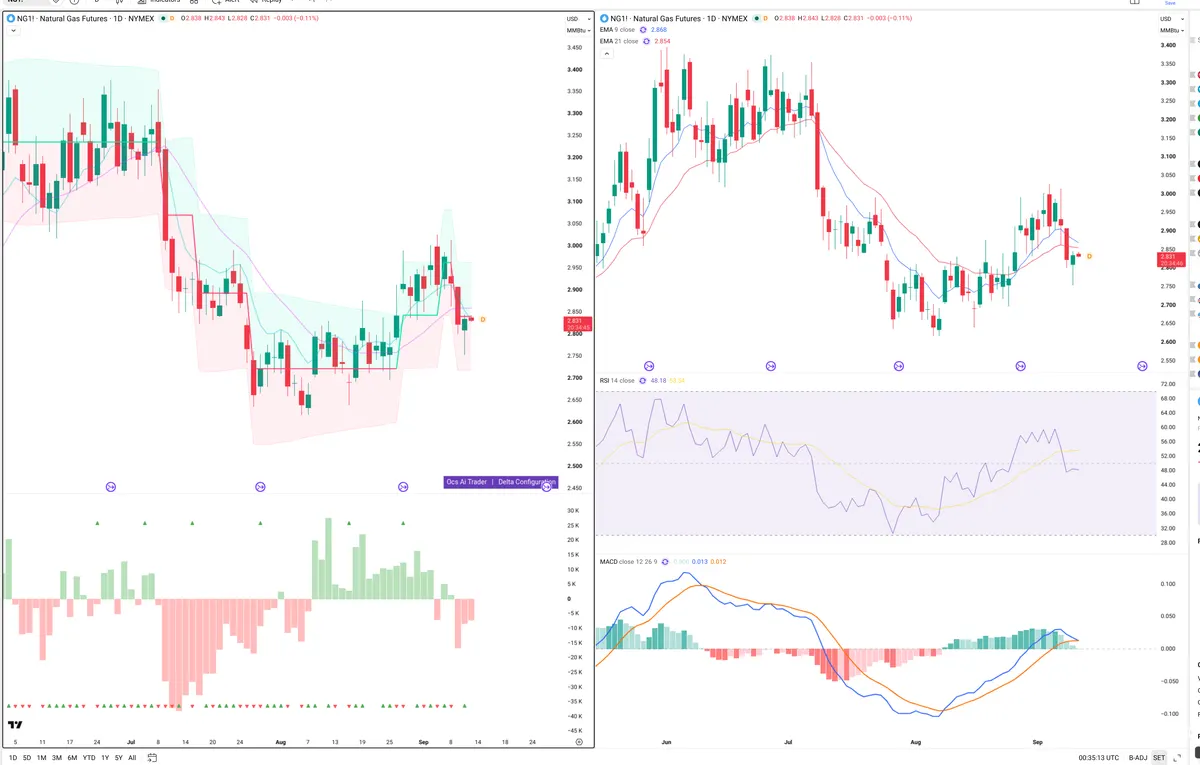The width and height of the screenshot is (1200, 765).
Task: Select the 6M time range
Action: (72, 758)
